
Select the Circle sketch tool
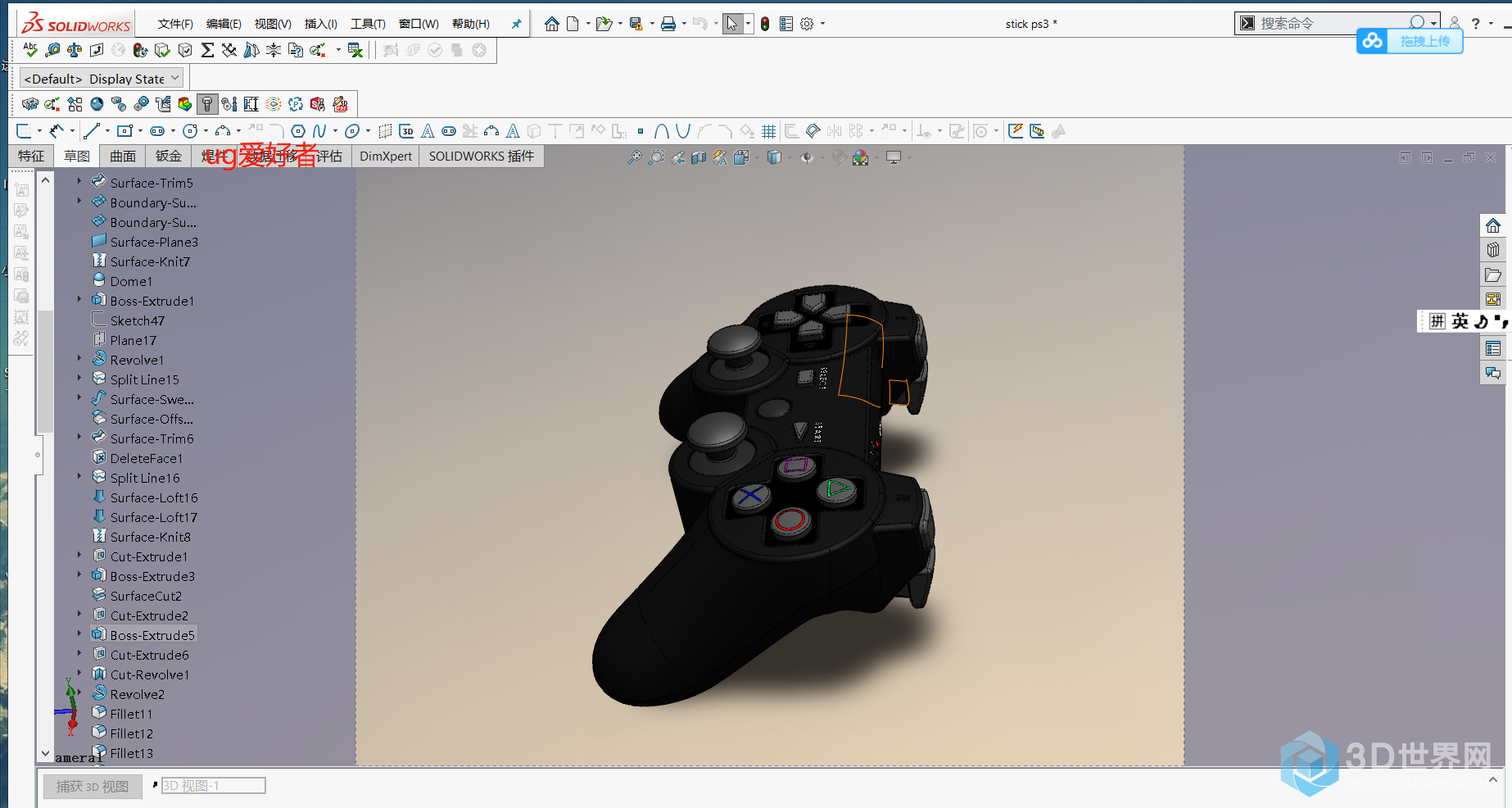[x=190, y=131]
